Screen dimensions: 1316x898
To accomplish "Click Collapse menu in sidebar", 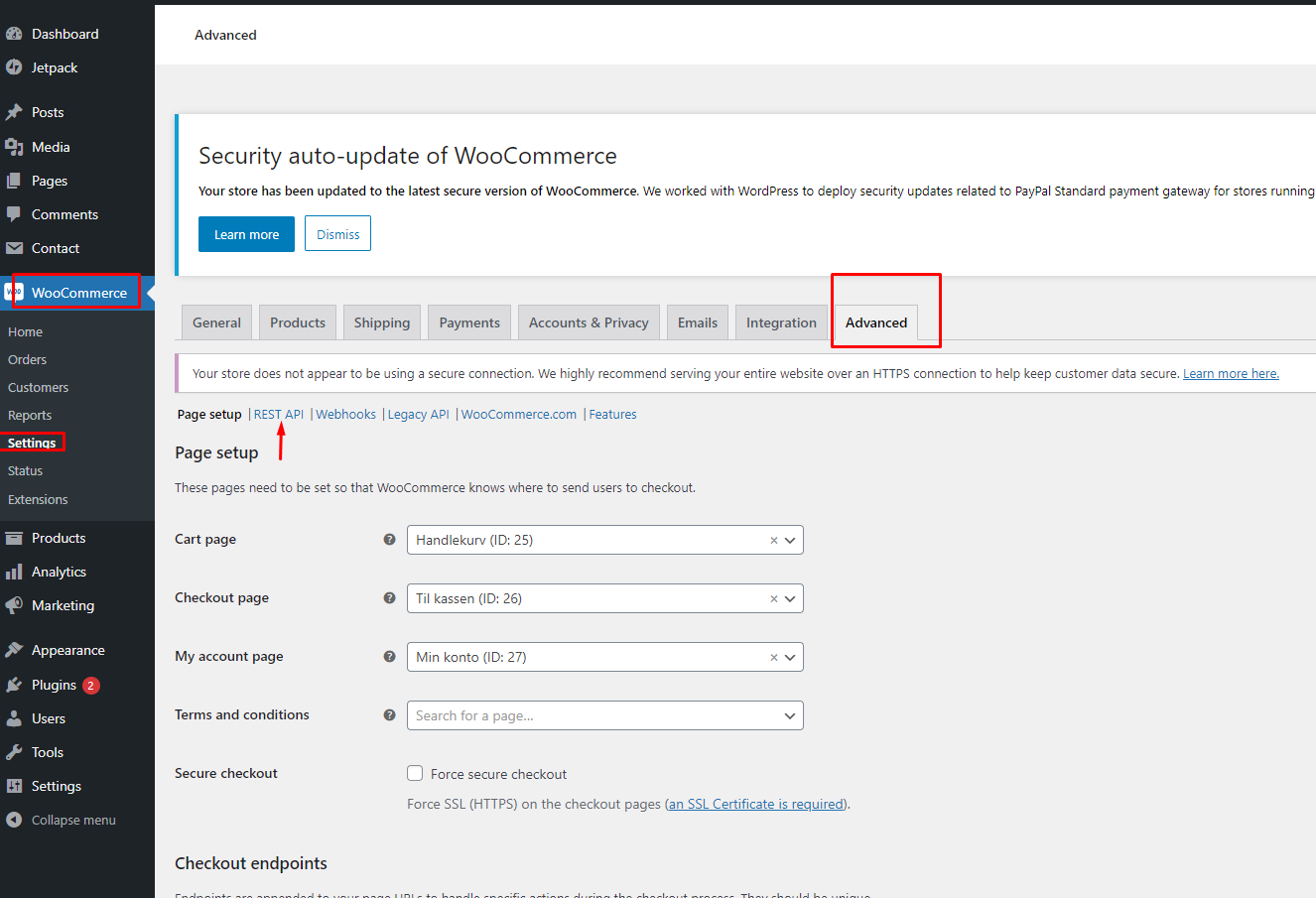I will tap(73, 820).
